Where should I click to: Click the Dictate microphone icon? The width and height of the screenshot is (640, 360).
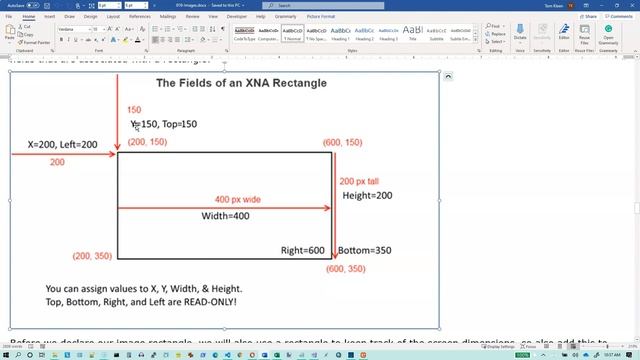click(x=520, y=33)
